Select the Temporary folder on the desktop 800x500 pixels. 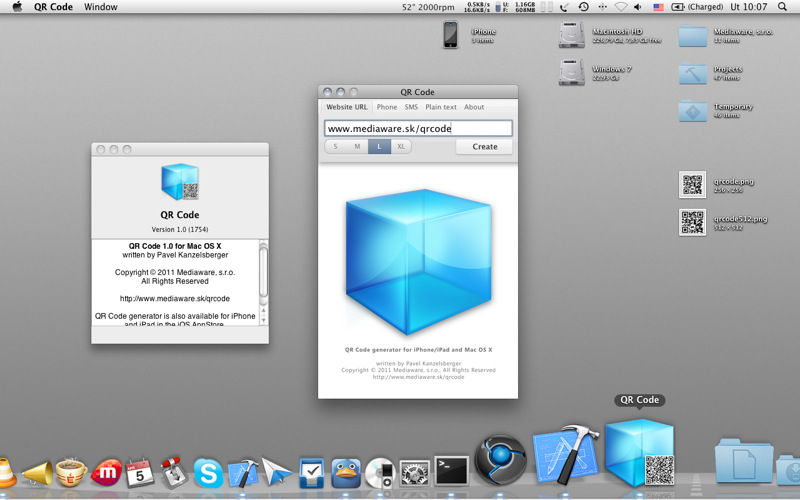pos(692,111)
